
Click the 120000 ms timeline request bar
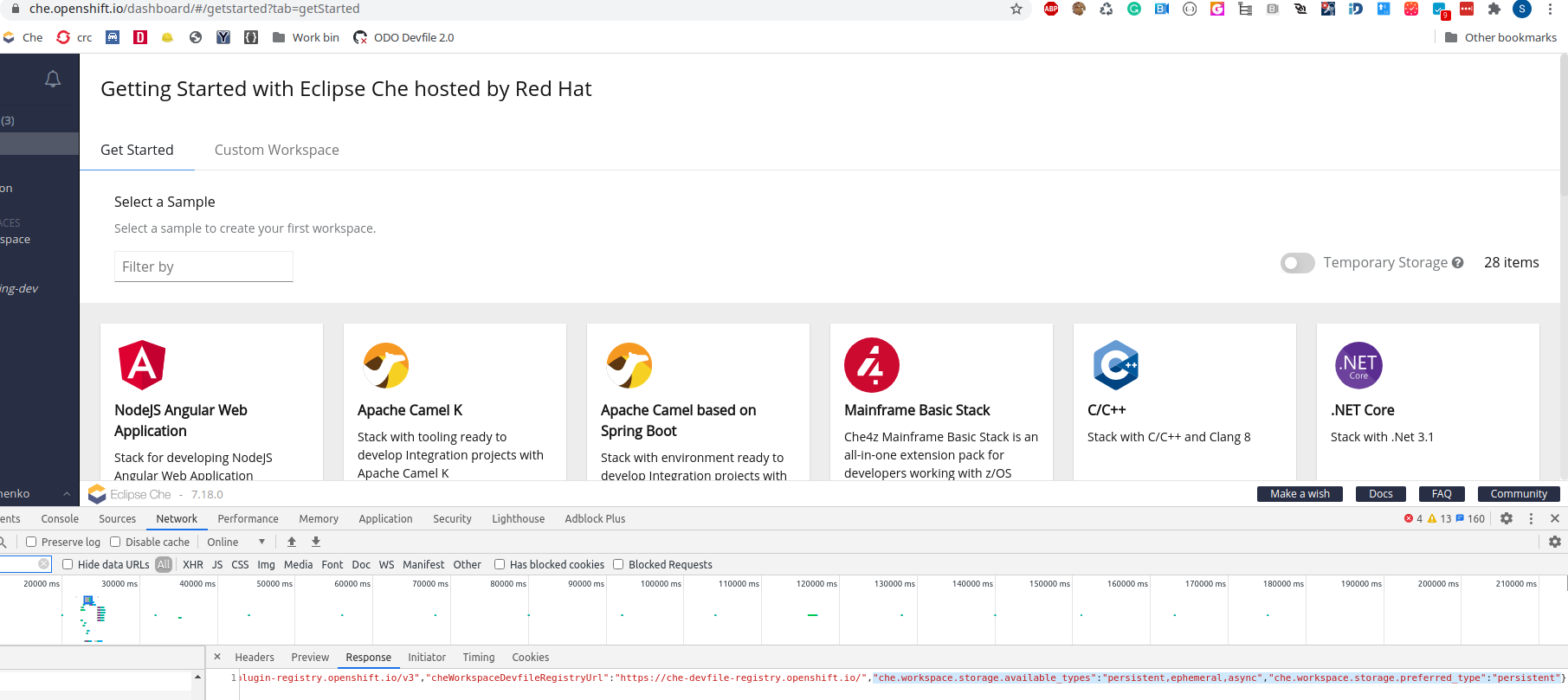[x=812, y=615]
